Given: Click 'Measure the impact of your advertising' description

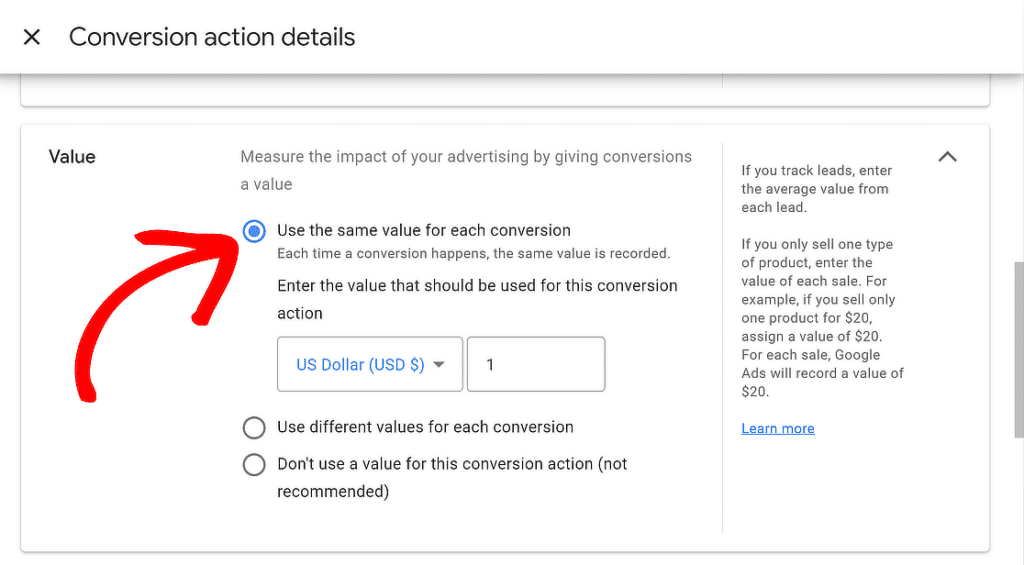Looking at the screenshot, I should [466, 170].
